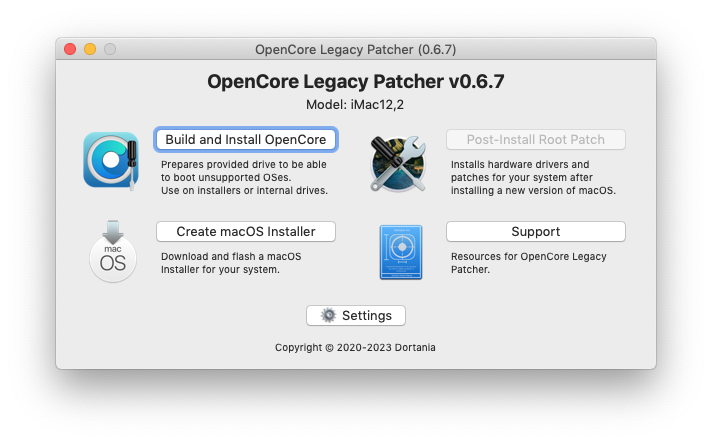The width and height of the screenshot is (712, 443).
Task: Start Build and Install OpenCore
Action: tap(246, 139)
